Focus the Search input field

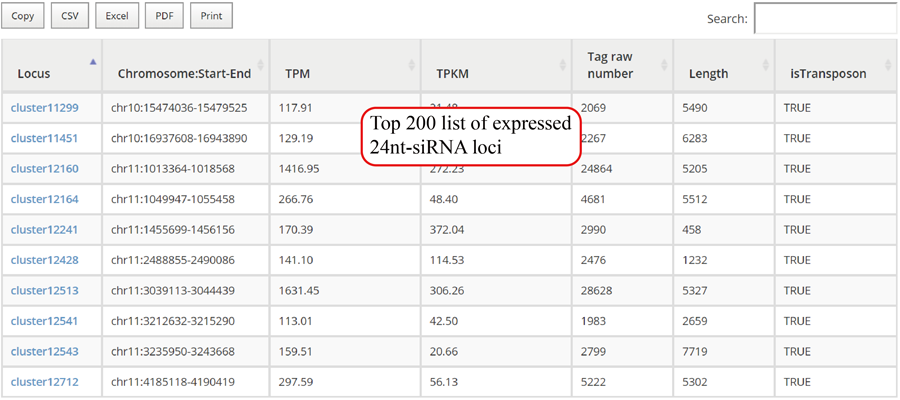[825, 18]
